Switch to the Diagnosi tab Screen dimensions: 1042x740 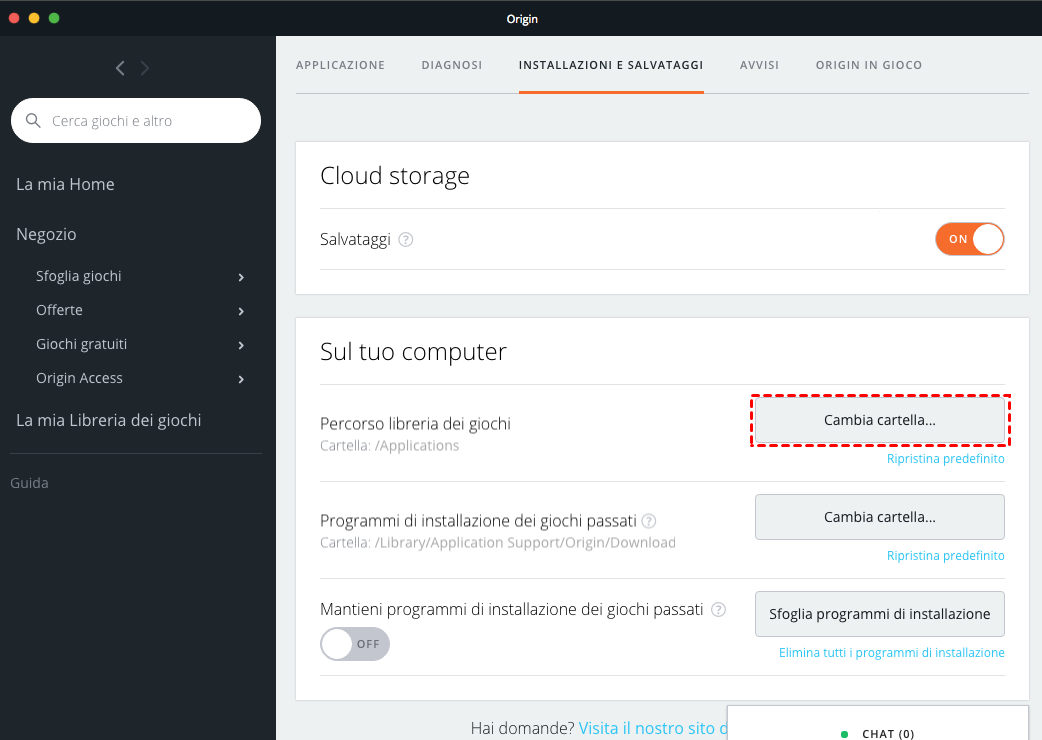pyautogui.click(x=452, y=65)
